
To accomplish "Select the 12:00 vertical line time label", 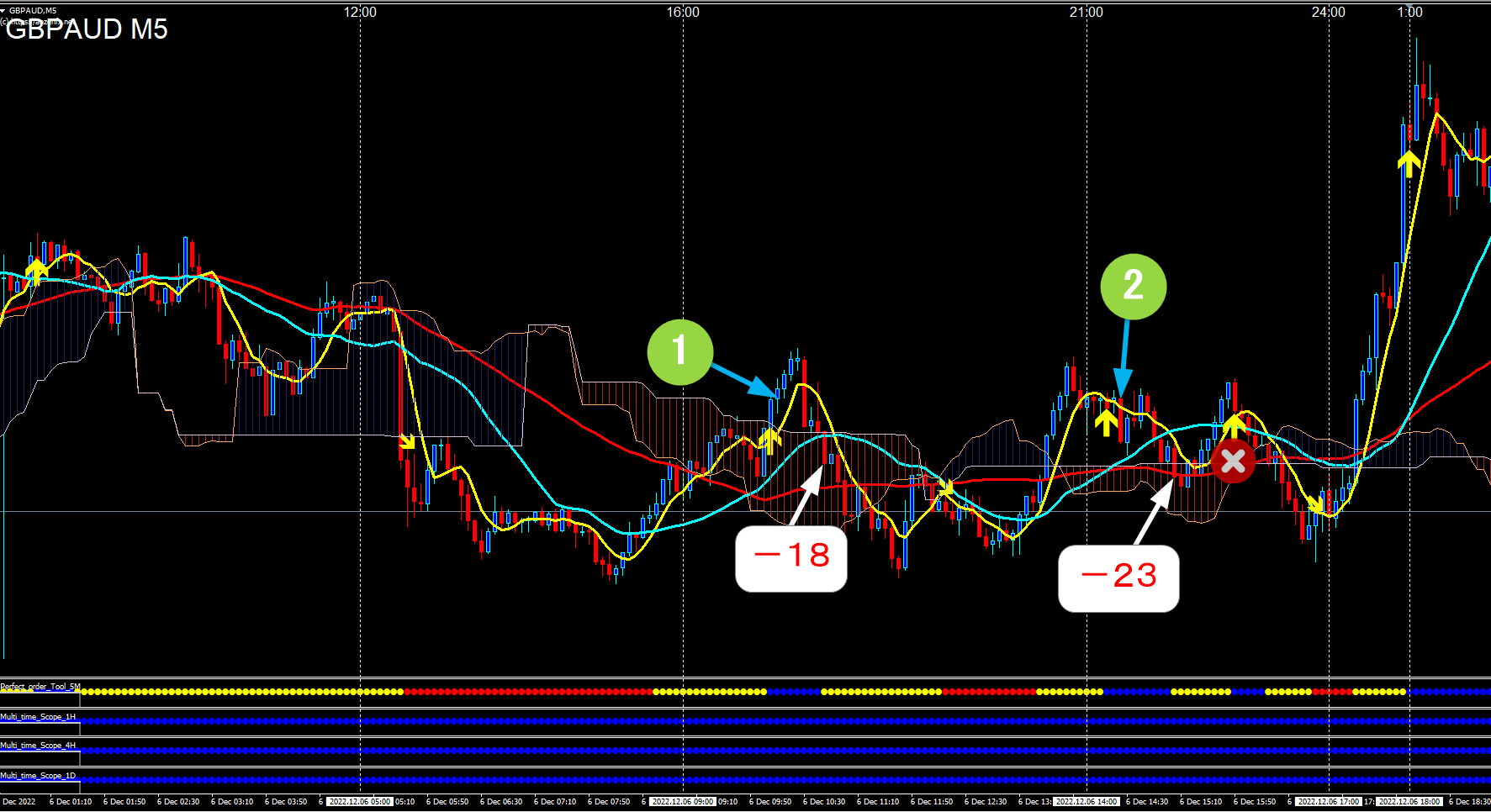I will point(361,12).
